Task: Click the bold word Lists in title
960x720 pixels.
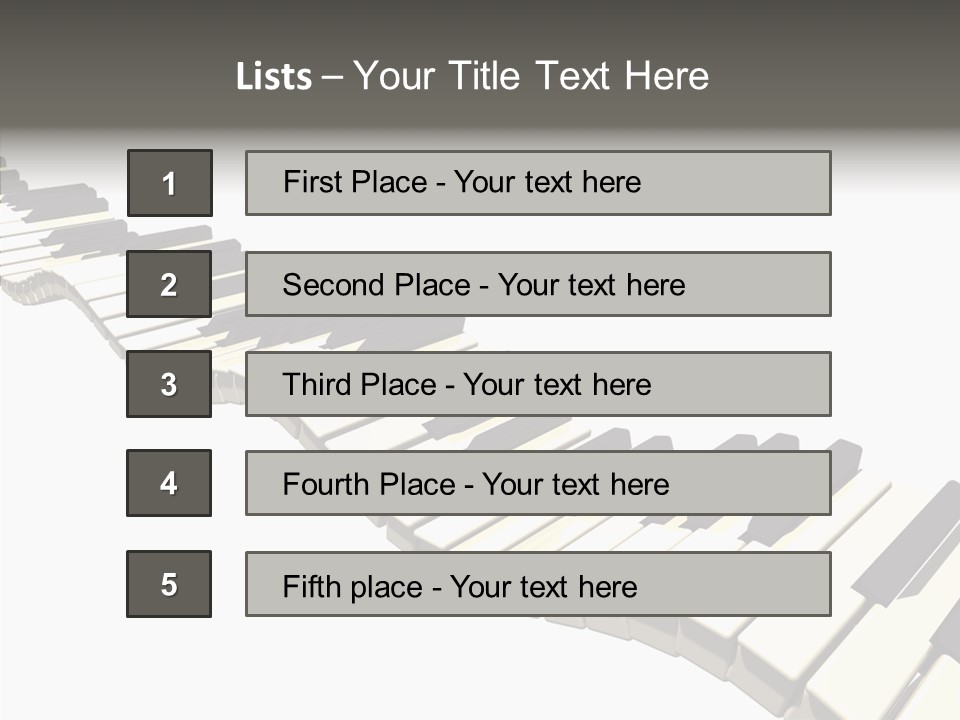Action: (x=274, y=77)
